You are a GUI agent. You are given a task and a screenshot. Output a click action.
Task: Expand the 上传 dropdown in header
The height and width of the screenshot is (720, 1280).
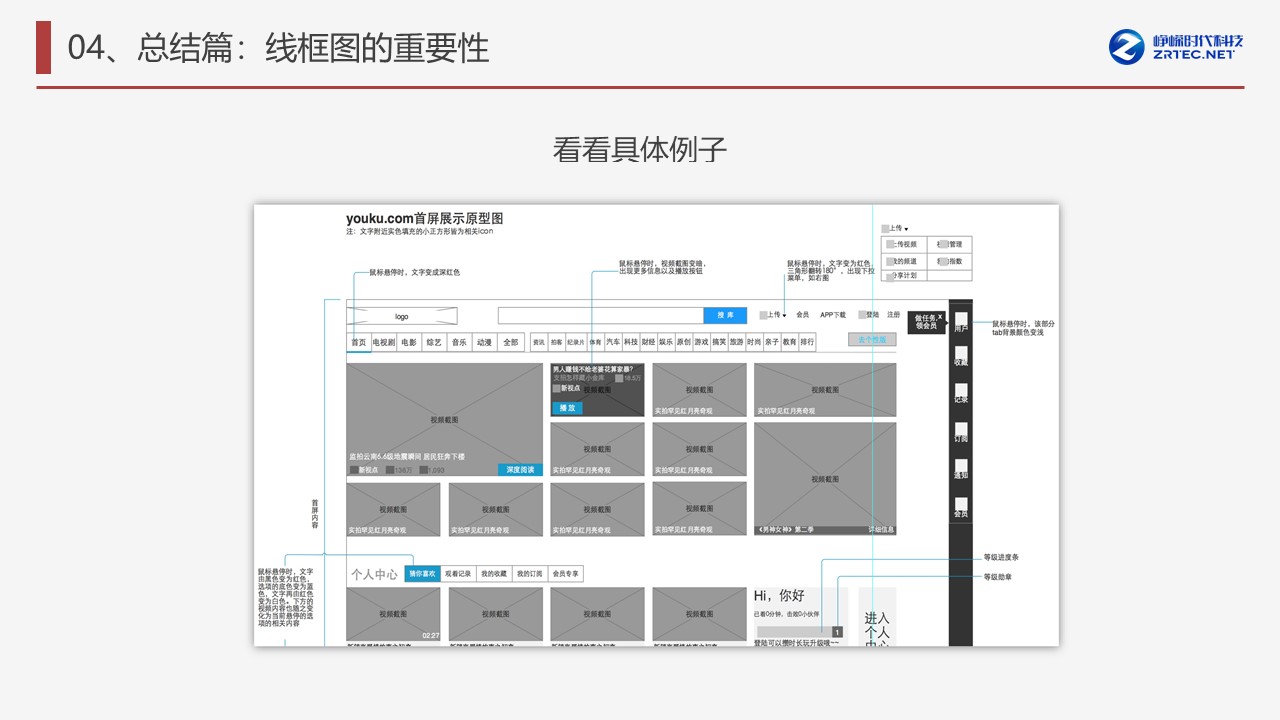point(775,315)
